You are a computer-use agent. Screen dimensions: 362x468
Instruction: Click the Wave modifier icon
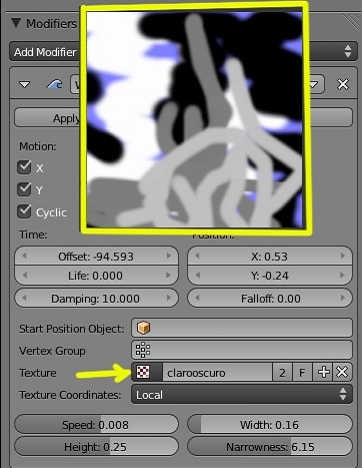click(x=54, y=84)
